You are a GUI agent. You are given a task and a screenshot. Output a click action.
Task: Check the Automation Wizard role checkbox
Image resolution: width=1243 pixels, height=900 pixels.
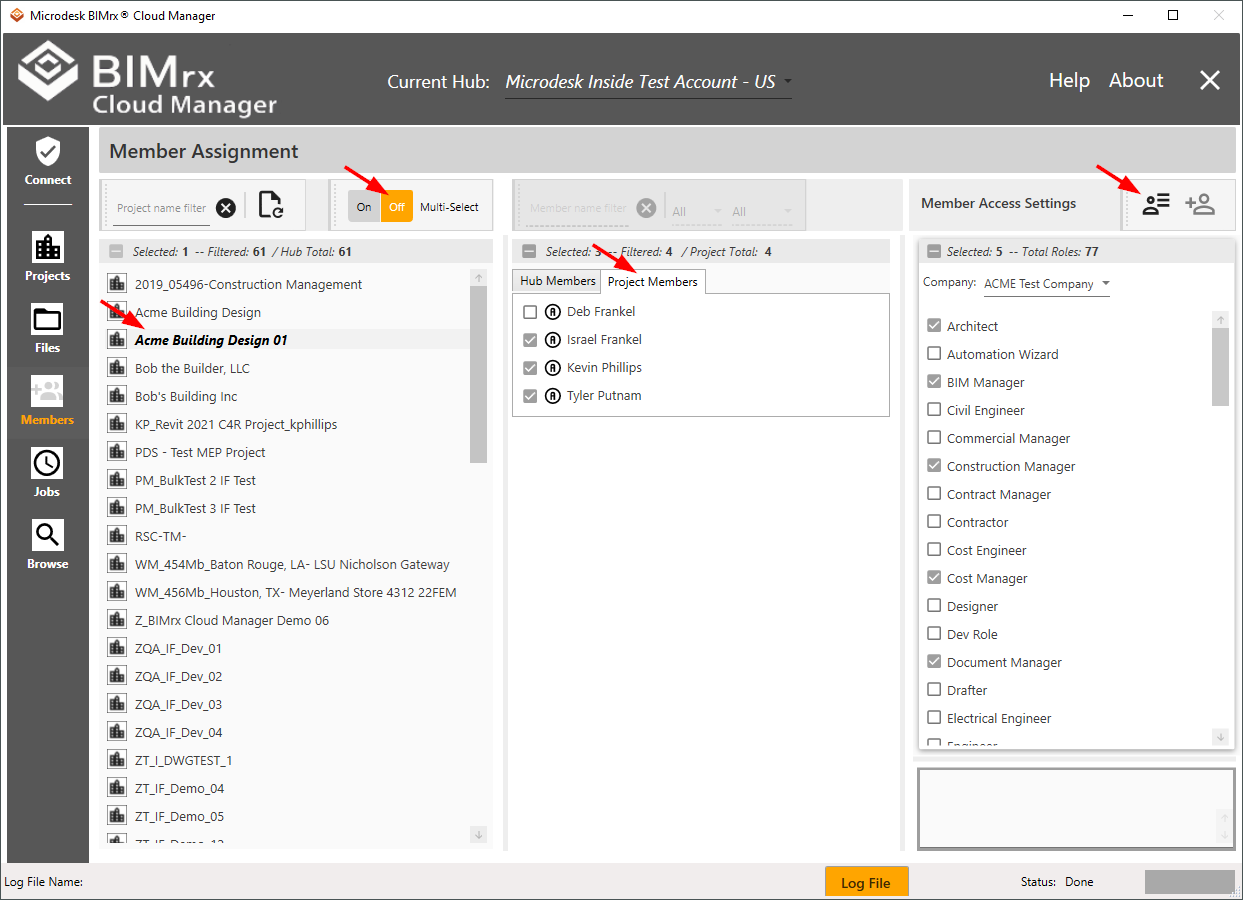(x=934, y=354)
